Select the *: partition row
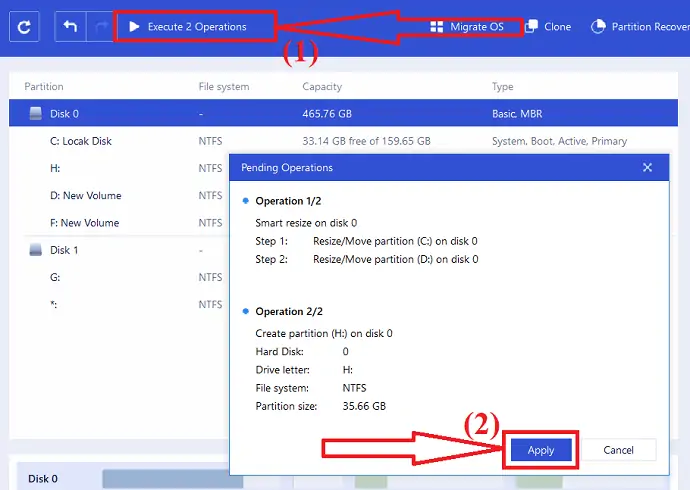 point(119,304)
